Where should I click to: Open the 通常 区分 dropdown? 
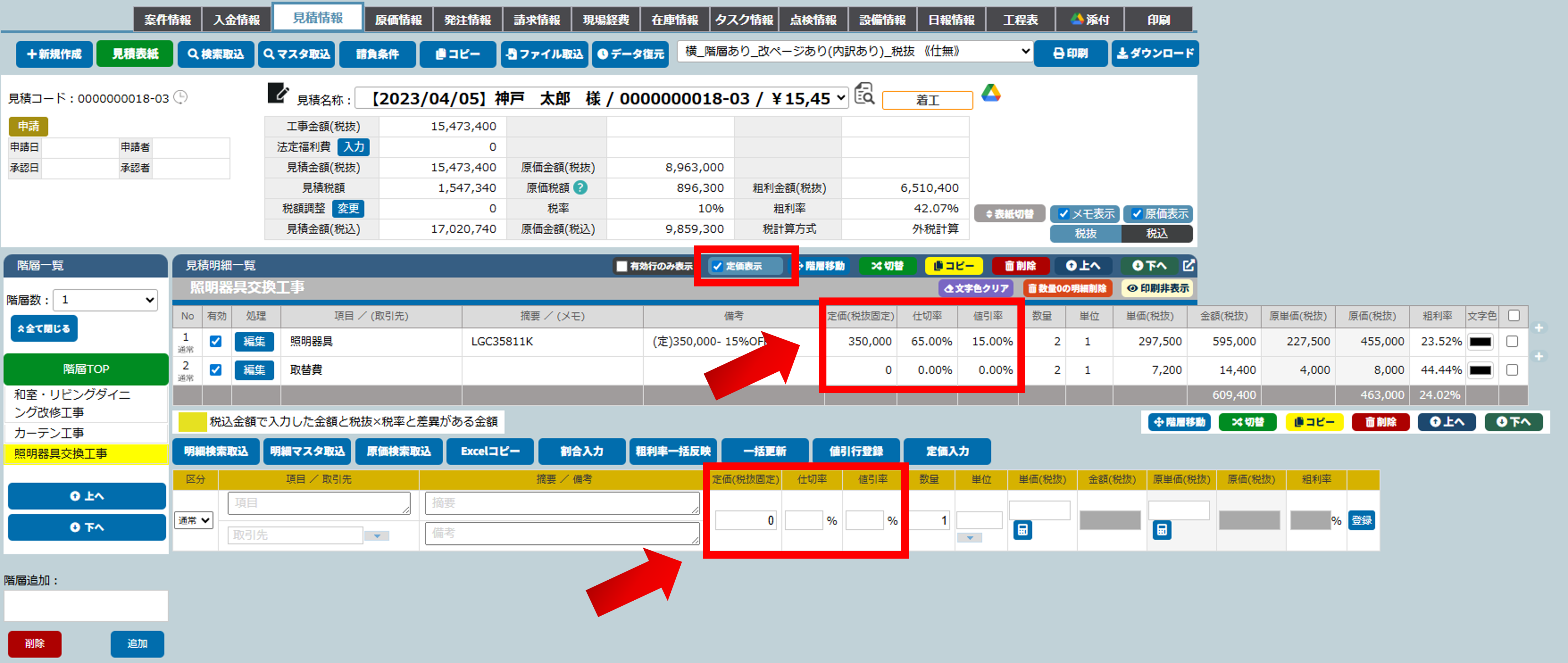pyautogui.click(x=194, y=520)
